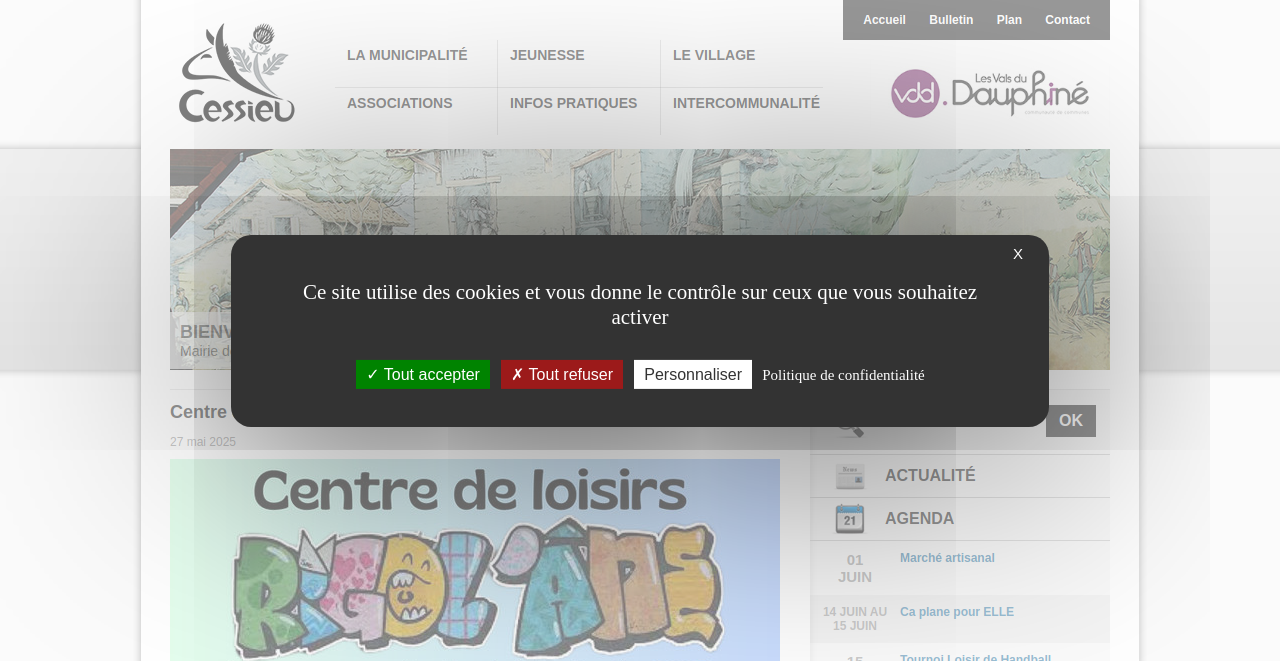The height and width of the screenshot is (661, 1280).
Task: Click the OK search button
Action: coord(1070,421)
